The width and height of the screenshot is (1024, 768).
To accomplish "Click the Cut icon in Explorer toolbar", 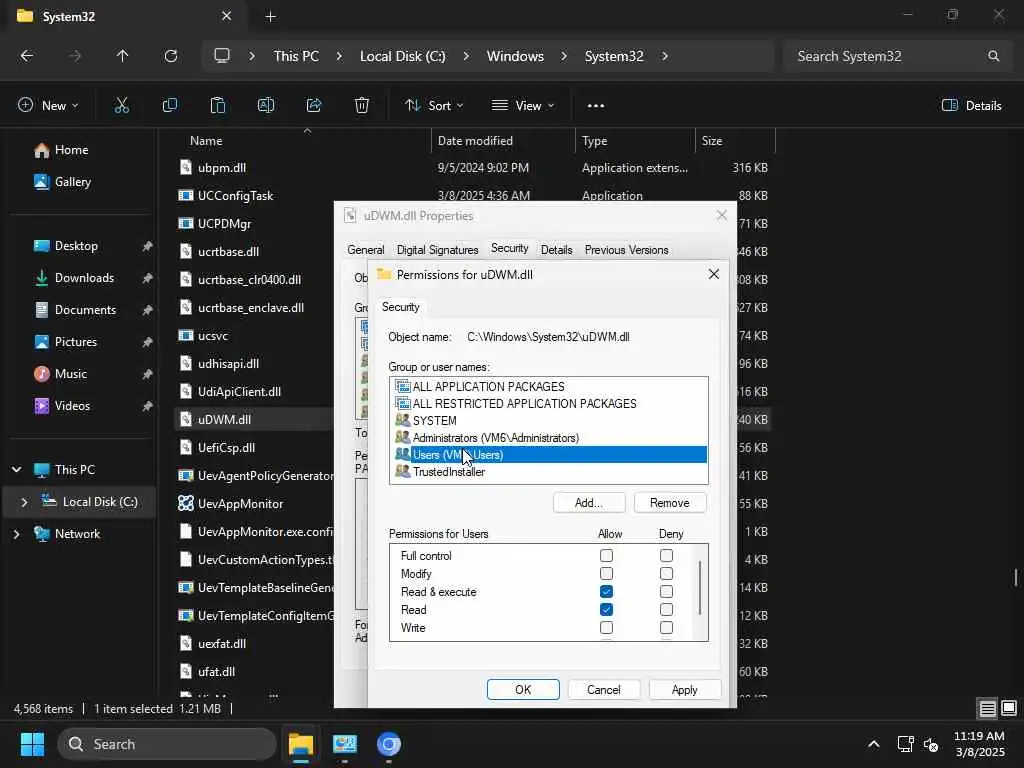I will (x=121, y=105).
